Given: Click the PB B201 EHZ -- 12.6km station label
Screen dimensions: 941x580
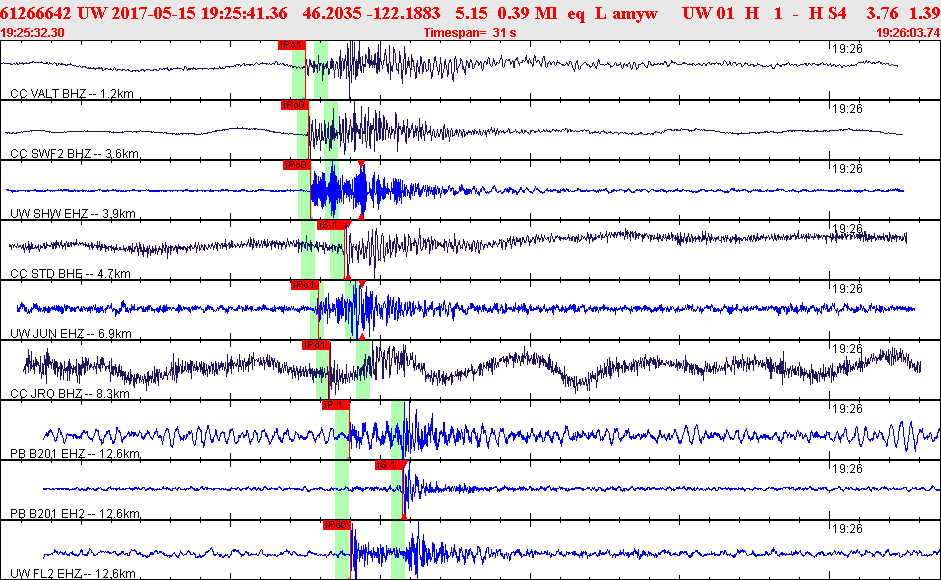Looking at the screenshot, I should click(75, 454).
